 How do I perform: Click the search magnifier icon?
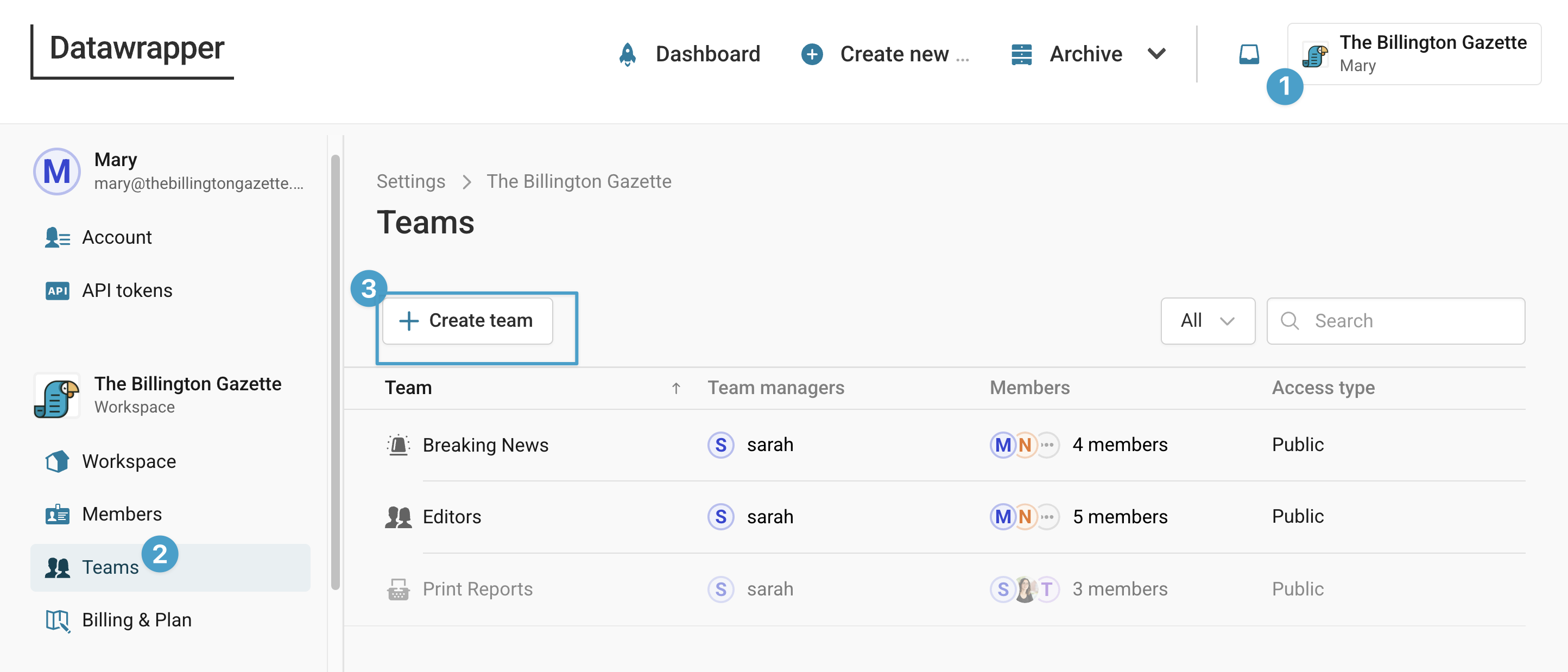[x=1289, y=321]
